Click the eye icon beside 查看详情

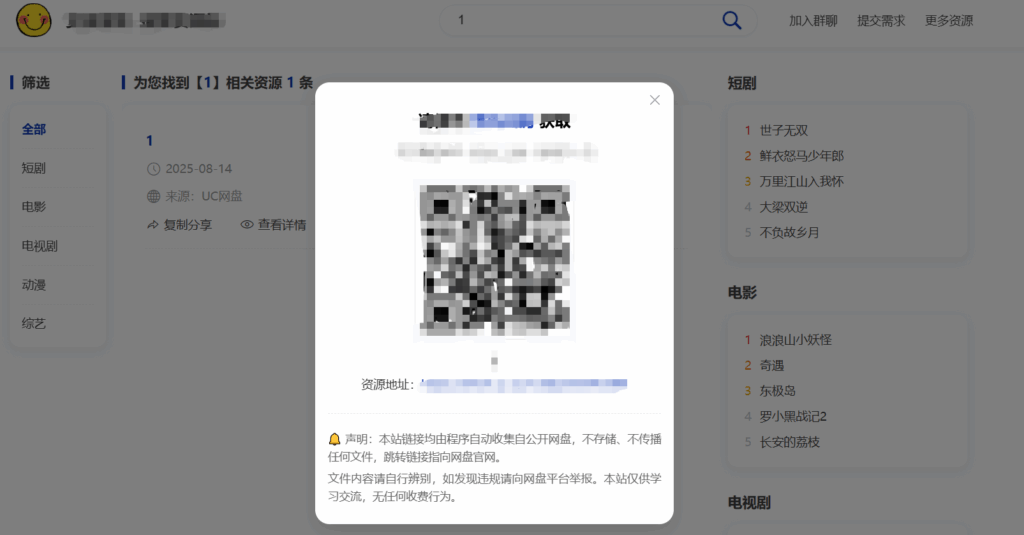tap(247, 225)
